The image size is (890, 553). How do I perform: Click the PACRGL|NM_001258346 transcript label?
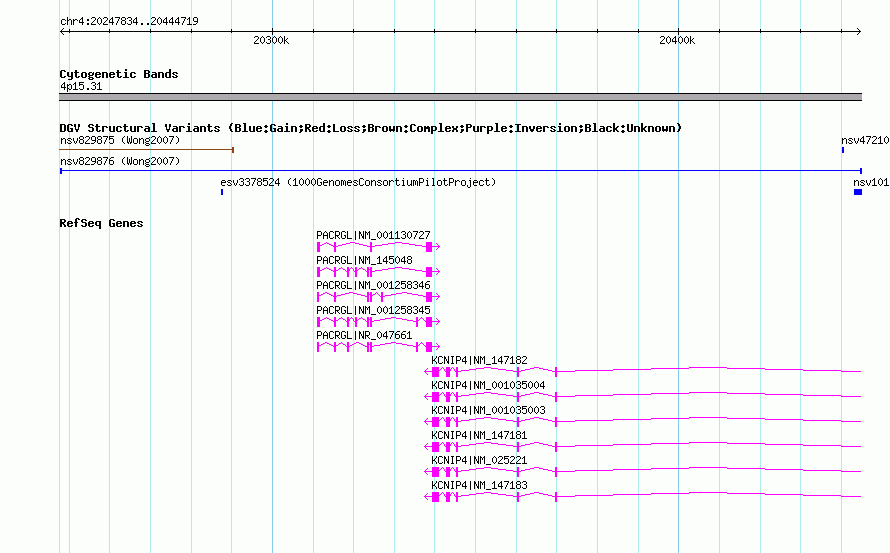tap(373, 285)
